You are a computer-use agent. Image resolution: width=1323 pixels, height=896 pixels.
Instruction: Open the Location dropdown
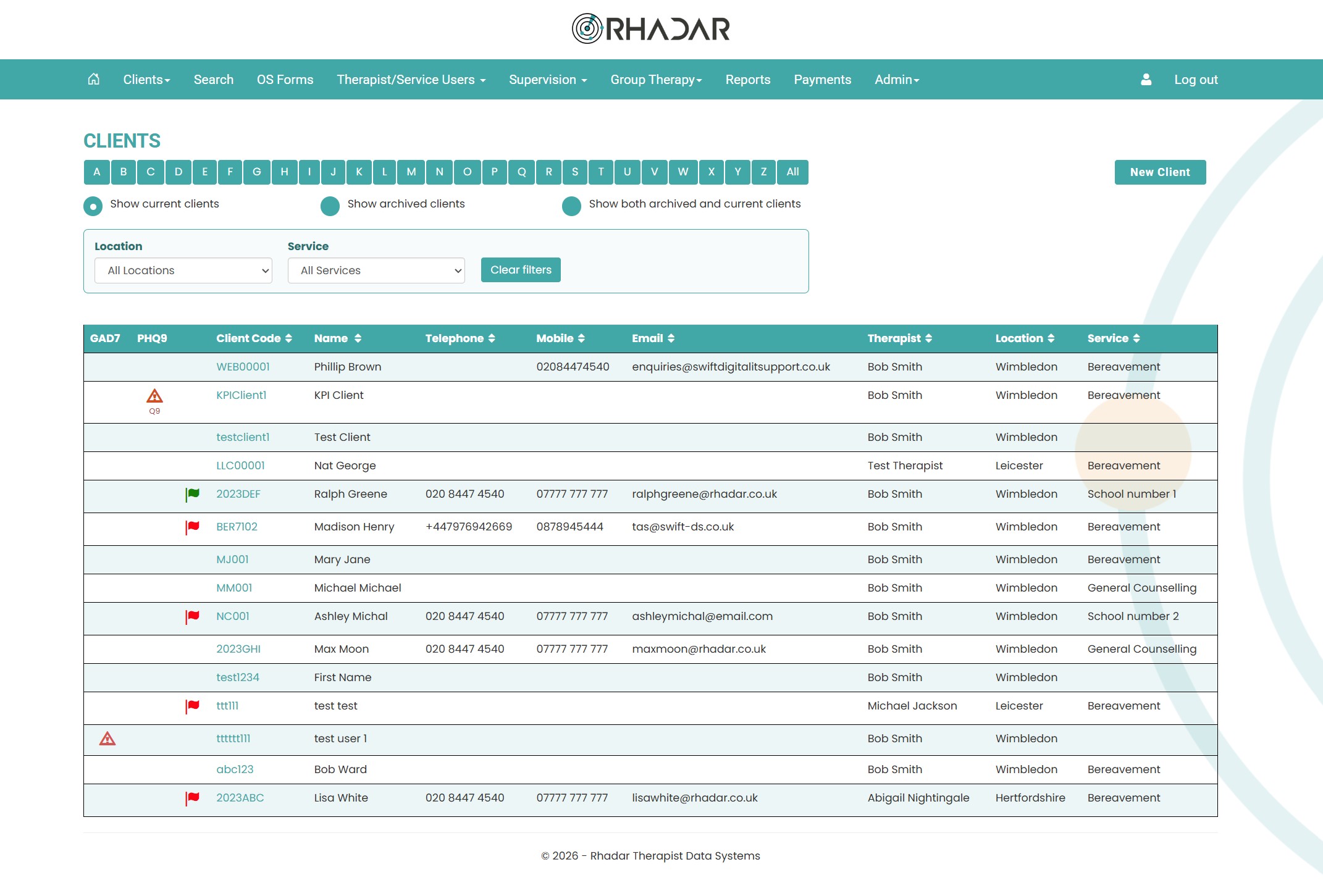(183, 270)
